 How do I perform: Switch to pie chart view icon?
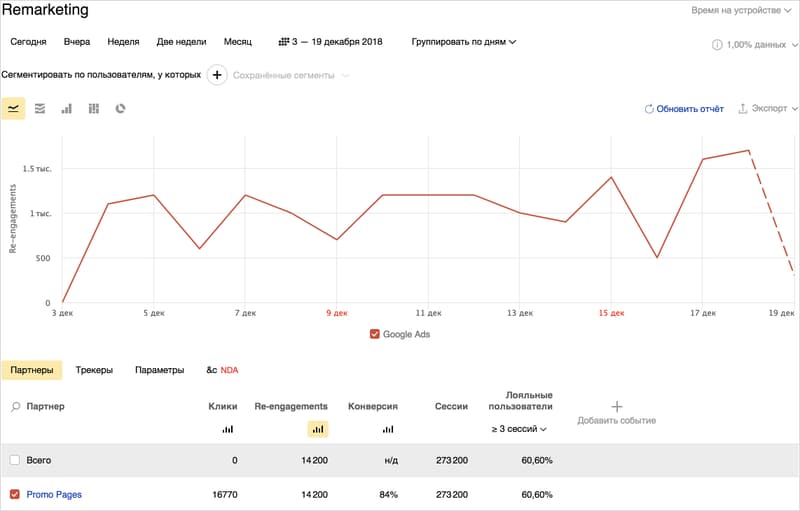(120, 109)
